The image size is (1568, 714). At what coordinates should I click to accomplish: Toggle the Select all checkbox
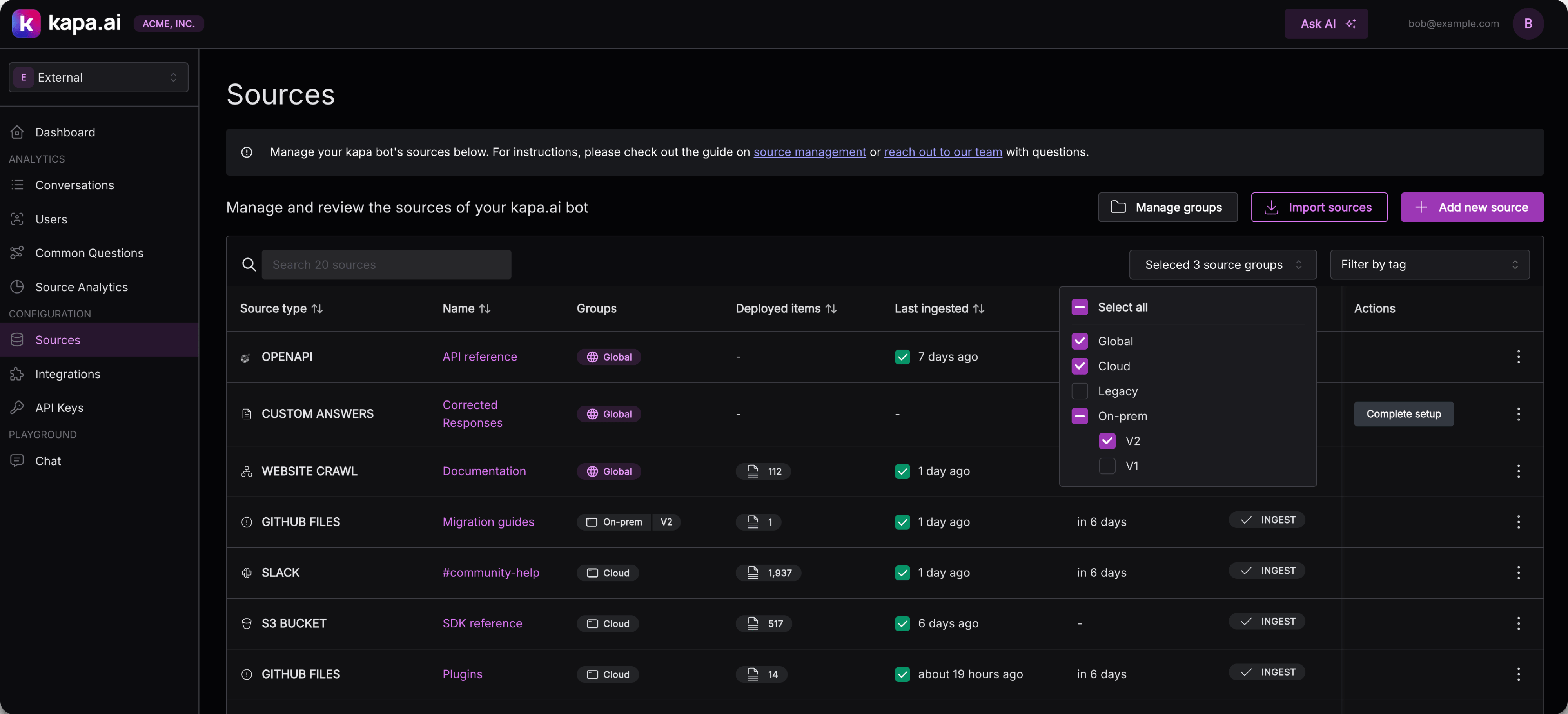click(1079, 307)
